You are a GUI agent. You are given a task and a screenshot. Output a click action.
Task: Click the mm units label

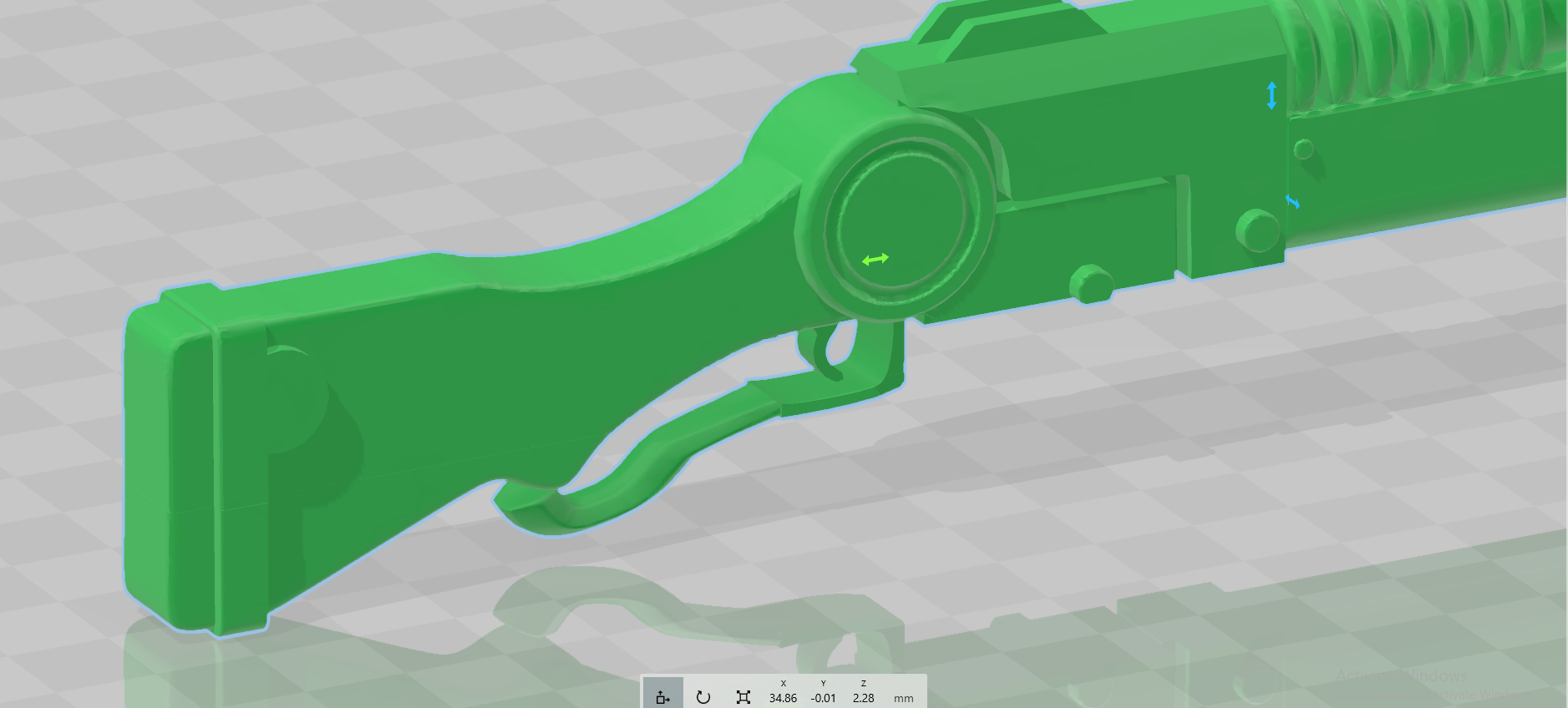[x=903, y=698]
